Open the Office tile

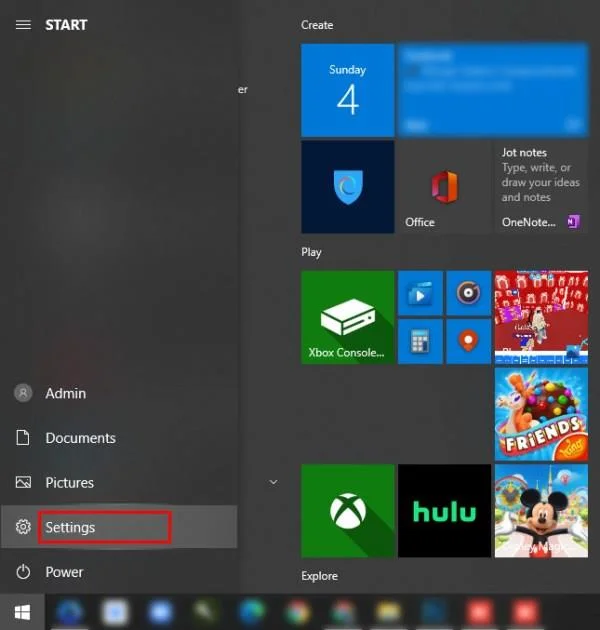[444, 187]
